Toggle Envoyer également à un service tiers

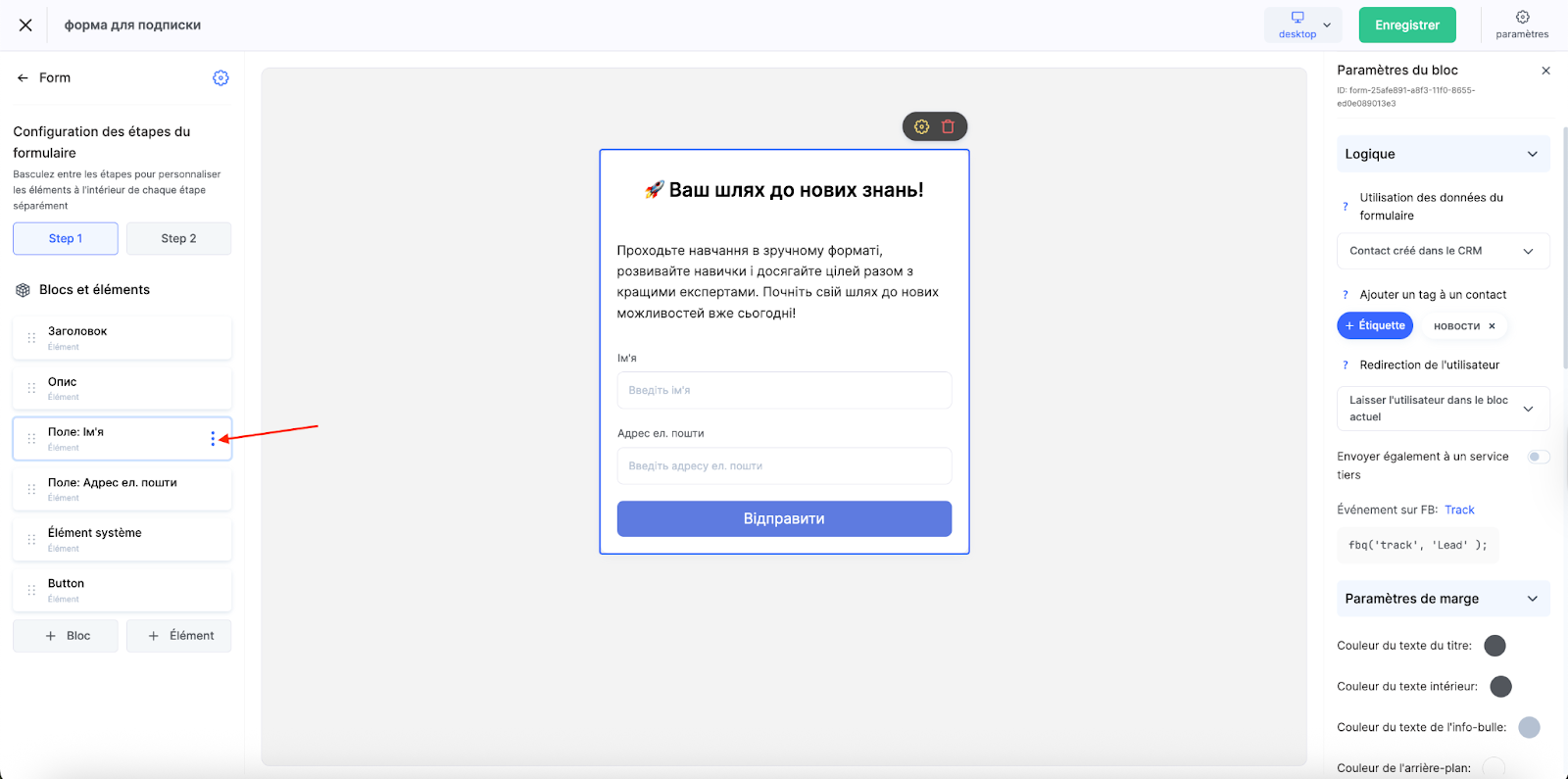tap(1539, 457)
